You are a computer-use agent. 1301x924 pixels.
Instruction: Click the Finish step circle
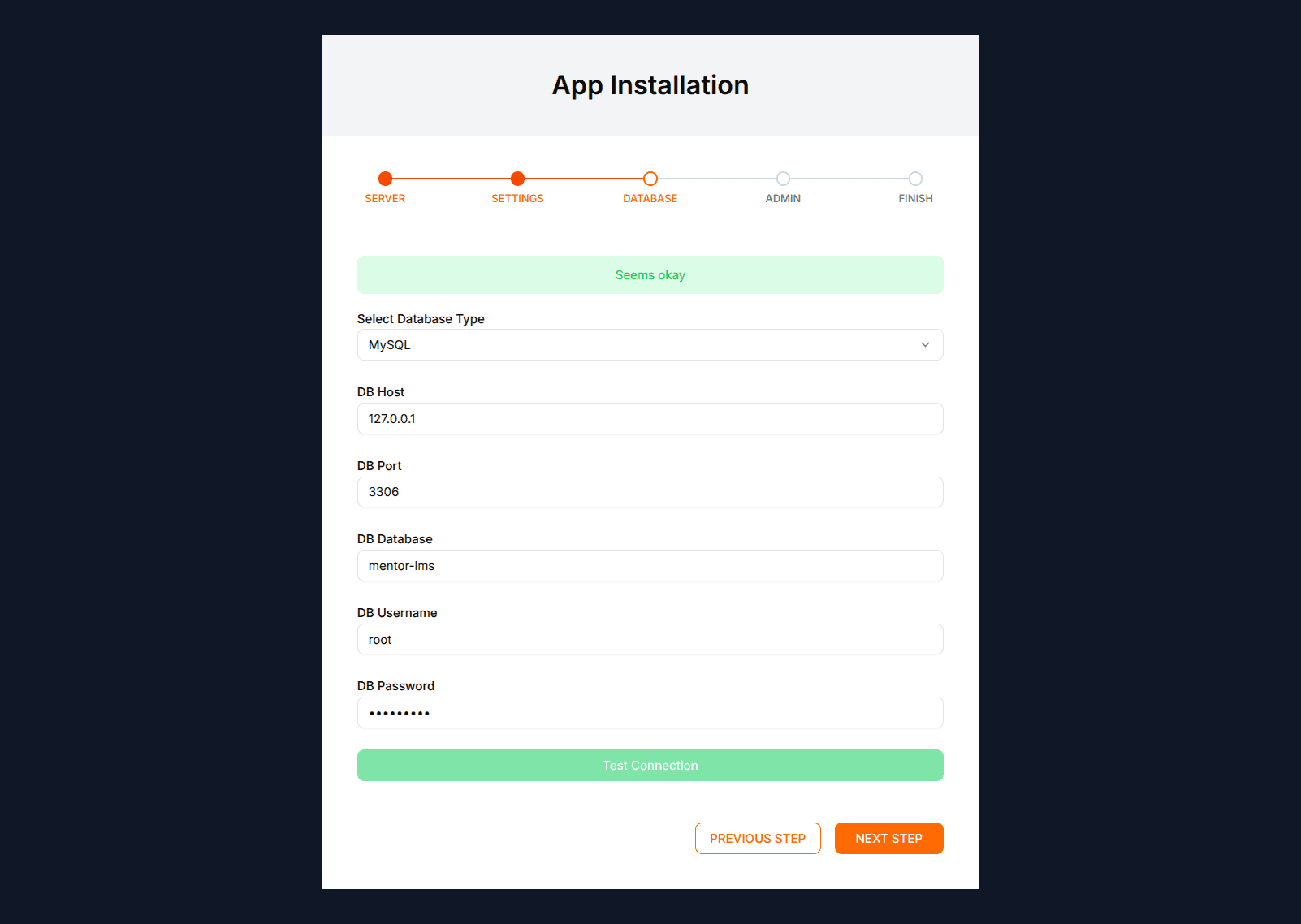tap(915, 179)
